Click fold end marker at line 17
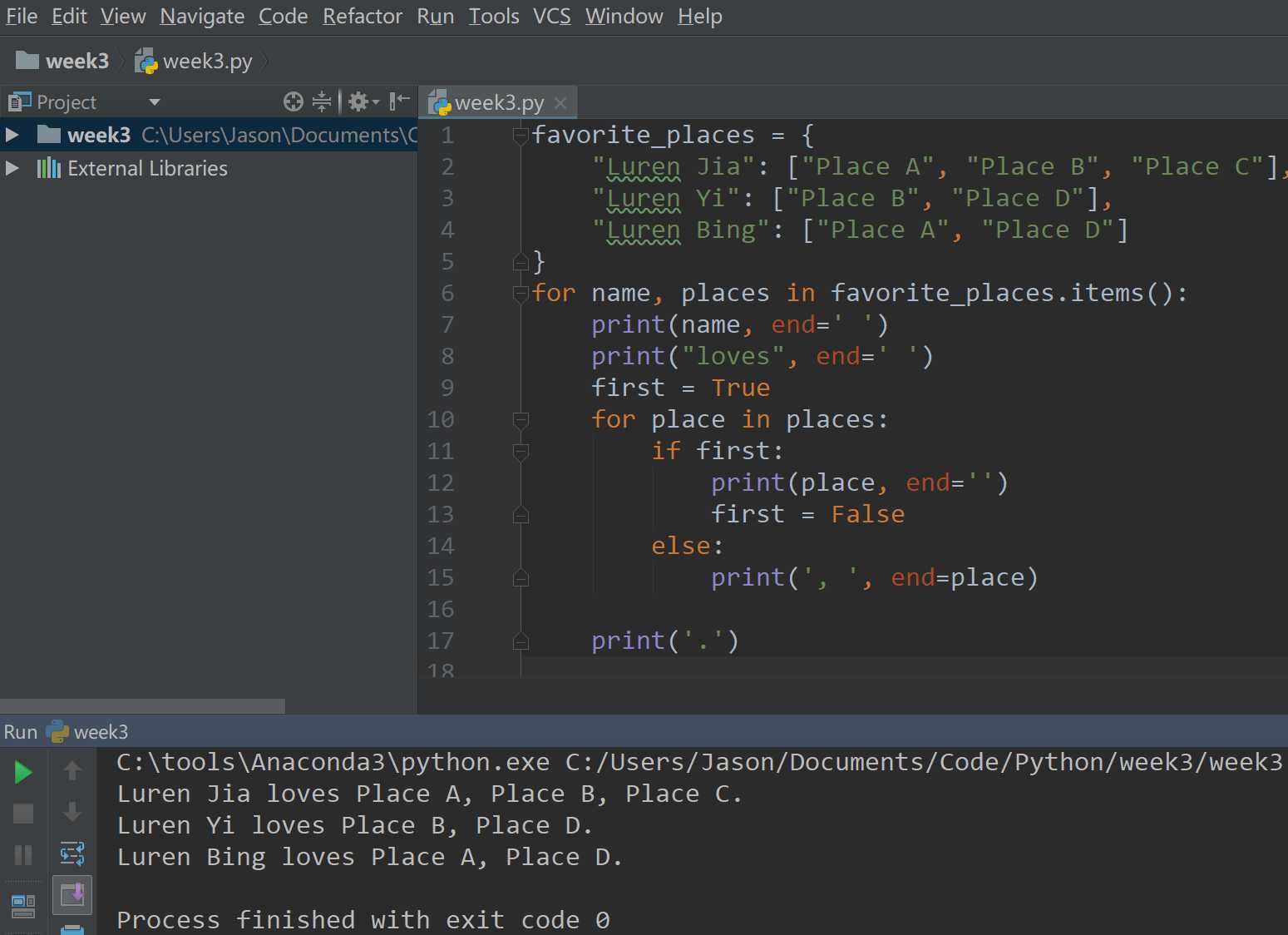The width and height of the screenshot is (1288, 935). tap(521, 641)
